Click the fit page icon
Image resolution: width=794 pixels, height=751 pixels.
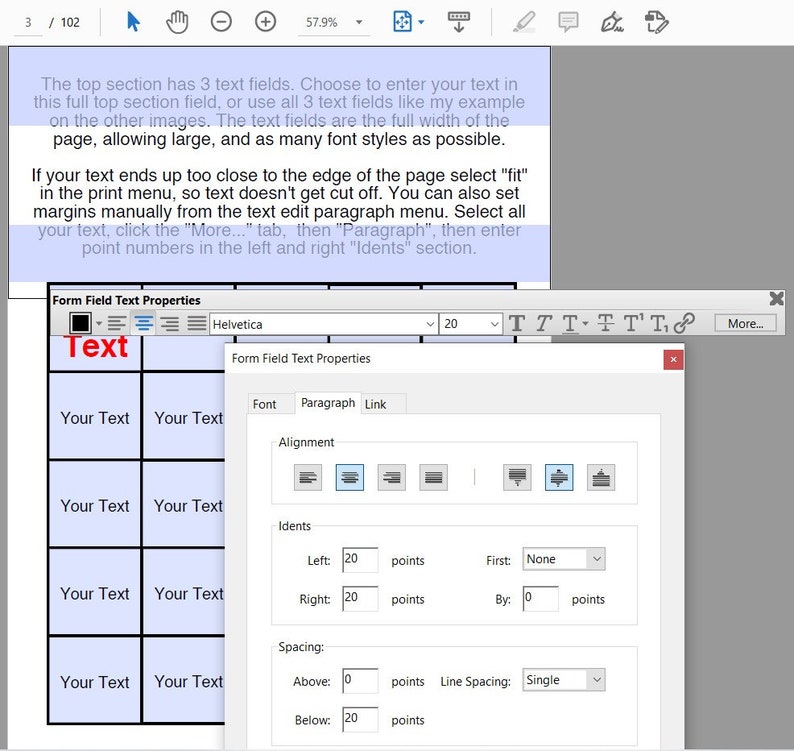tap(403, 22)
